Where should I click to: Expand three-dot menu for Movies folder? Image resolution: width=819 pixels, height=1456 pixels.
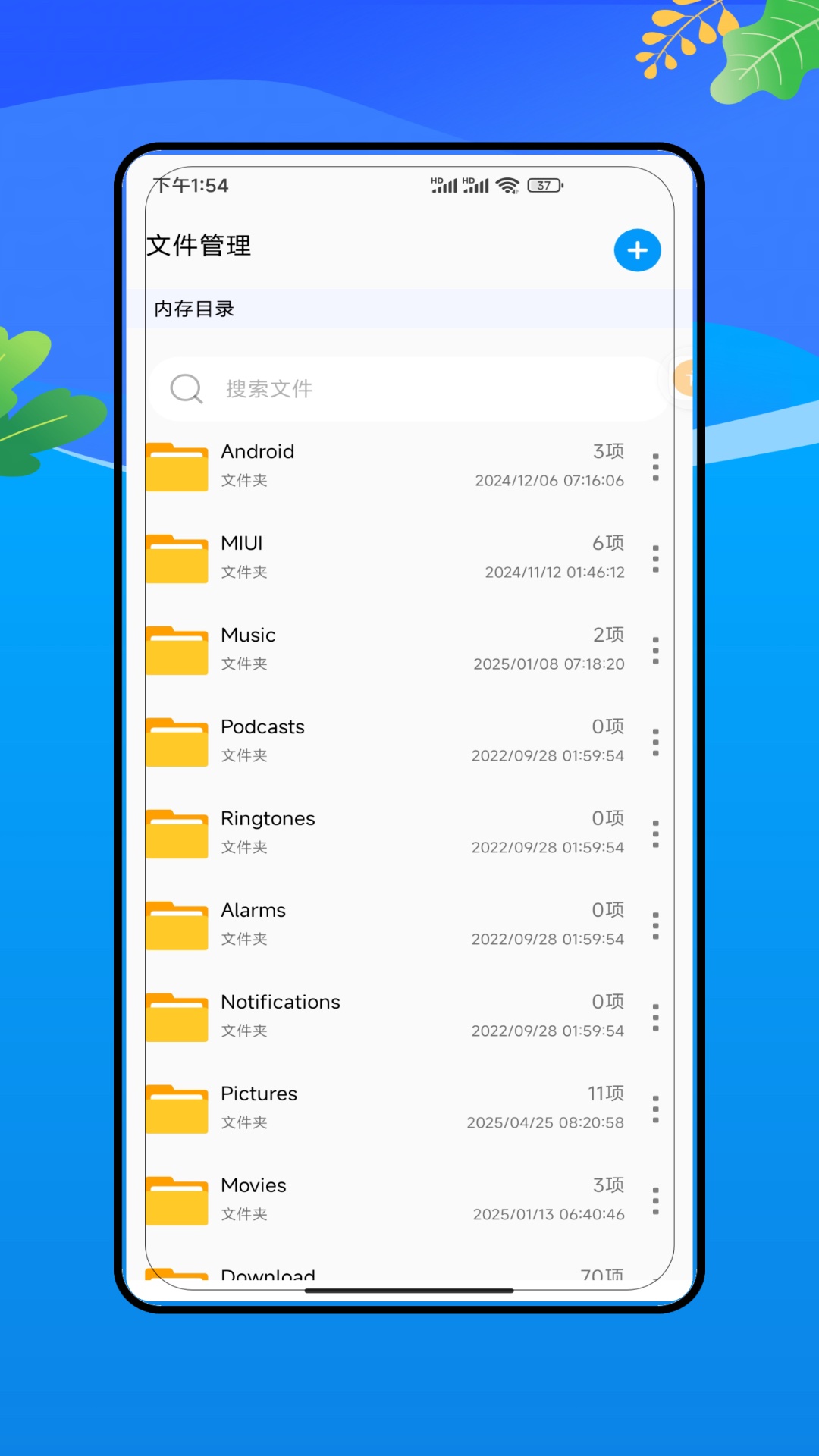pyautogui.click(x=655, y=1201)
